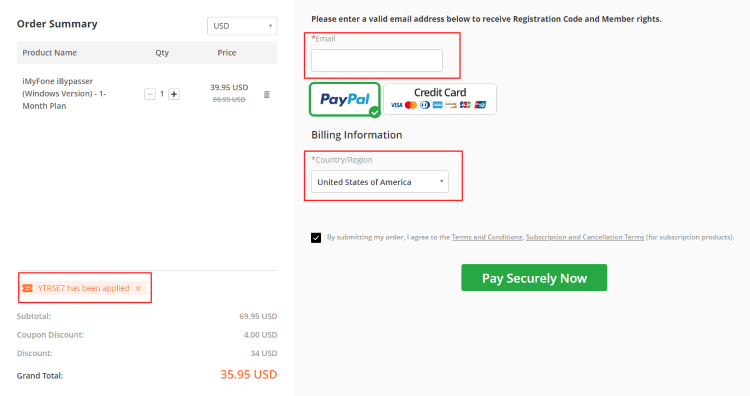The width and height of the screenshot is (750, 396).
Task: Click the Mastercard logo
Action: pyautogui.click(x=410, y=105)
